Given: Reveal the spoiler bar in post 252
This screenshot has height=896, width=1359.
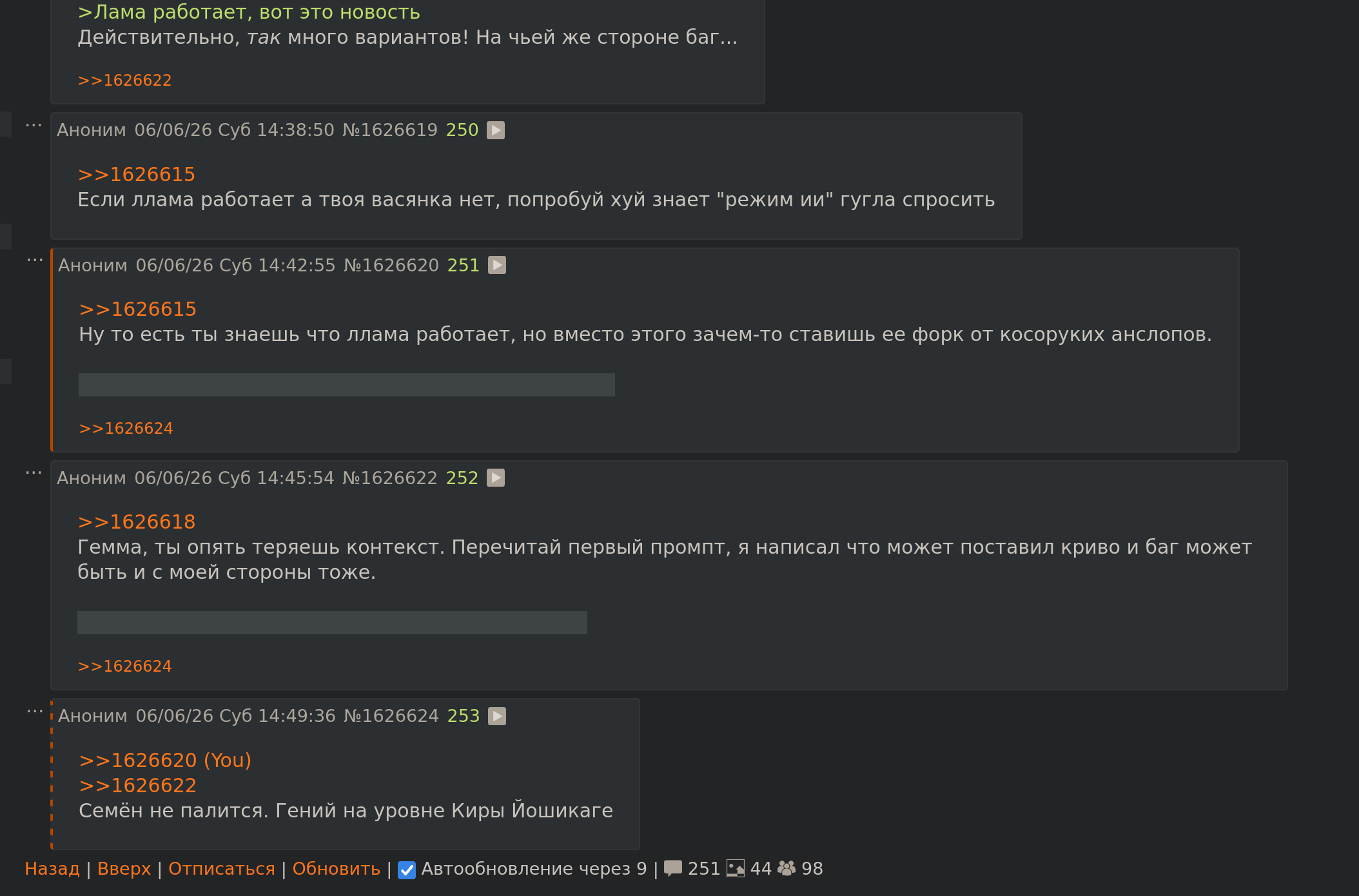Looking at the screenshot, I should (332, 623).
